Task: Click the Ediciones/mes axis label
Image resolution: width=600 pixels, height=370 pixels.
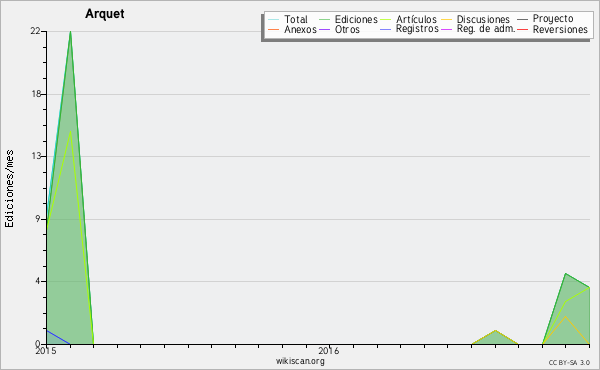Action: pyautogui.click(x=9, y=188)
